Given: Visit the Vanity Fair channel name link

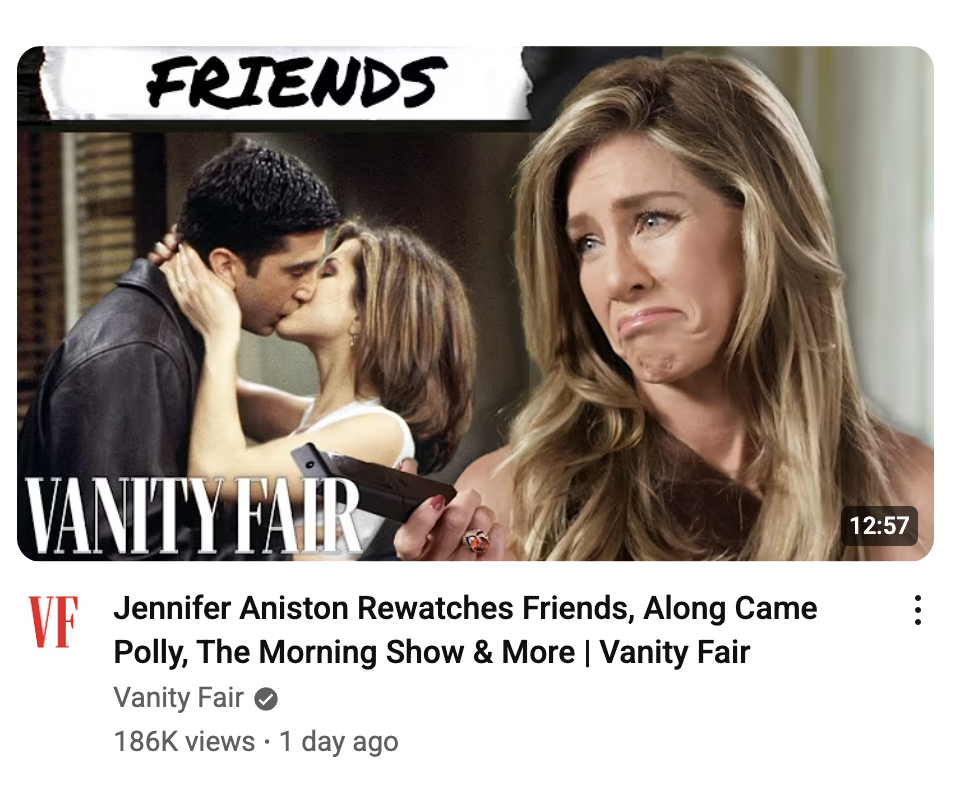Looking at the screenshot, I should [178, 698].
